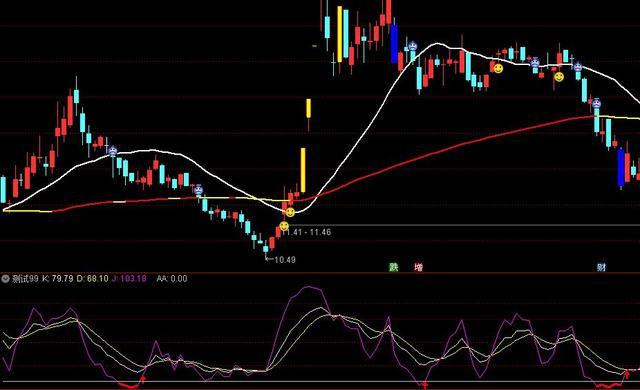Viewport: 640px width, 390px height.
Task: Click the blue sad face right of tall blue candle
Action: click(413, 46)
